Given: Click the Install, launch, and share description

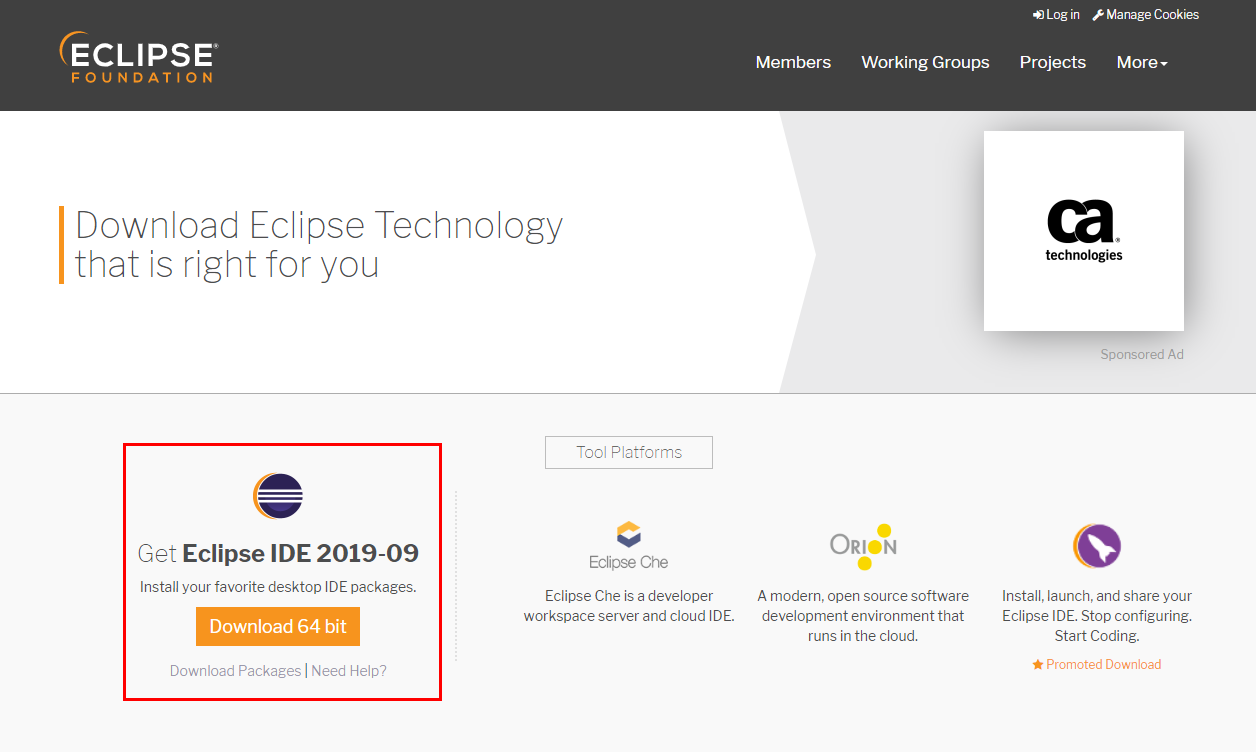Looking at the screenshot, I should [1097, 616].
